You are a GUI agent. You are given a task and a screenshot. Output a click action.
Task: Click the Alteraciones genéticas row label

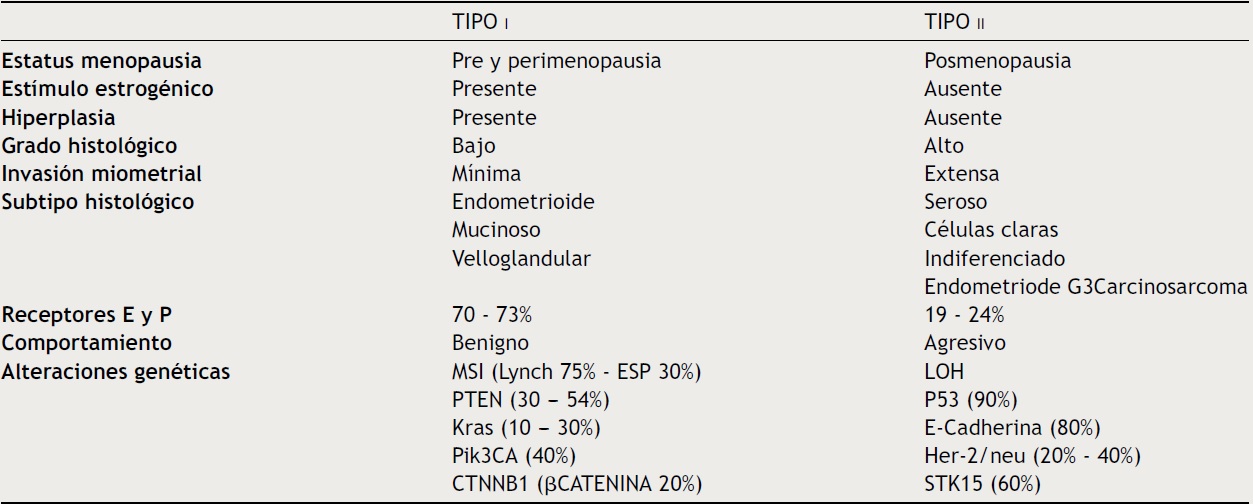[x=116, y=372]
